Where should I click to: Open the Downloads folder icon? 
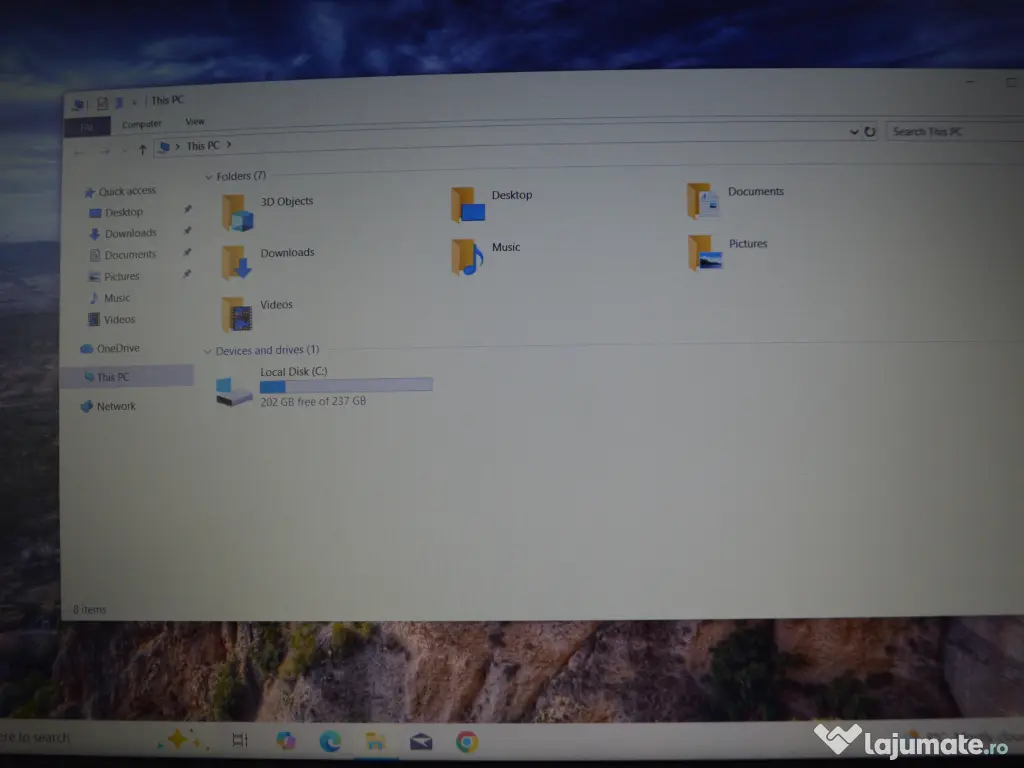[x=237, y=263]
